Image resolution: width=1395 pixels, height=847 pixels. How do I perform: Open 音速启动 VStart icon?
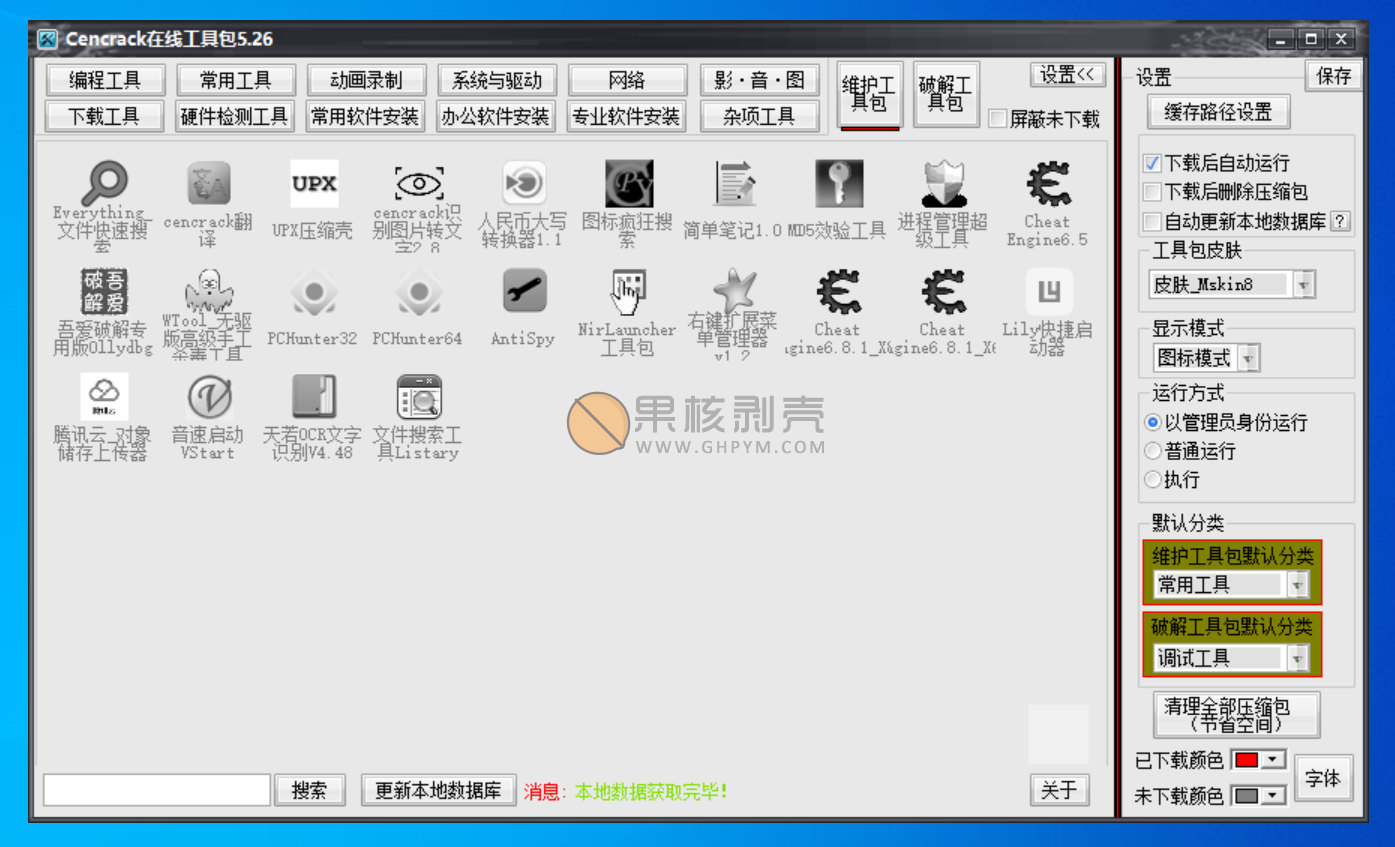(209, 397)
